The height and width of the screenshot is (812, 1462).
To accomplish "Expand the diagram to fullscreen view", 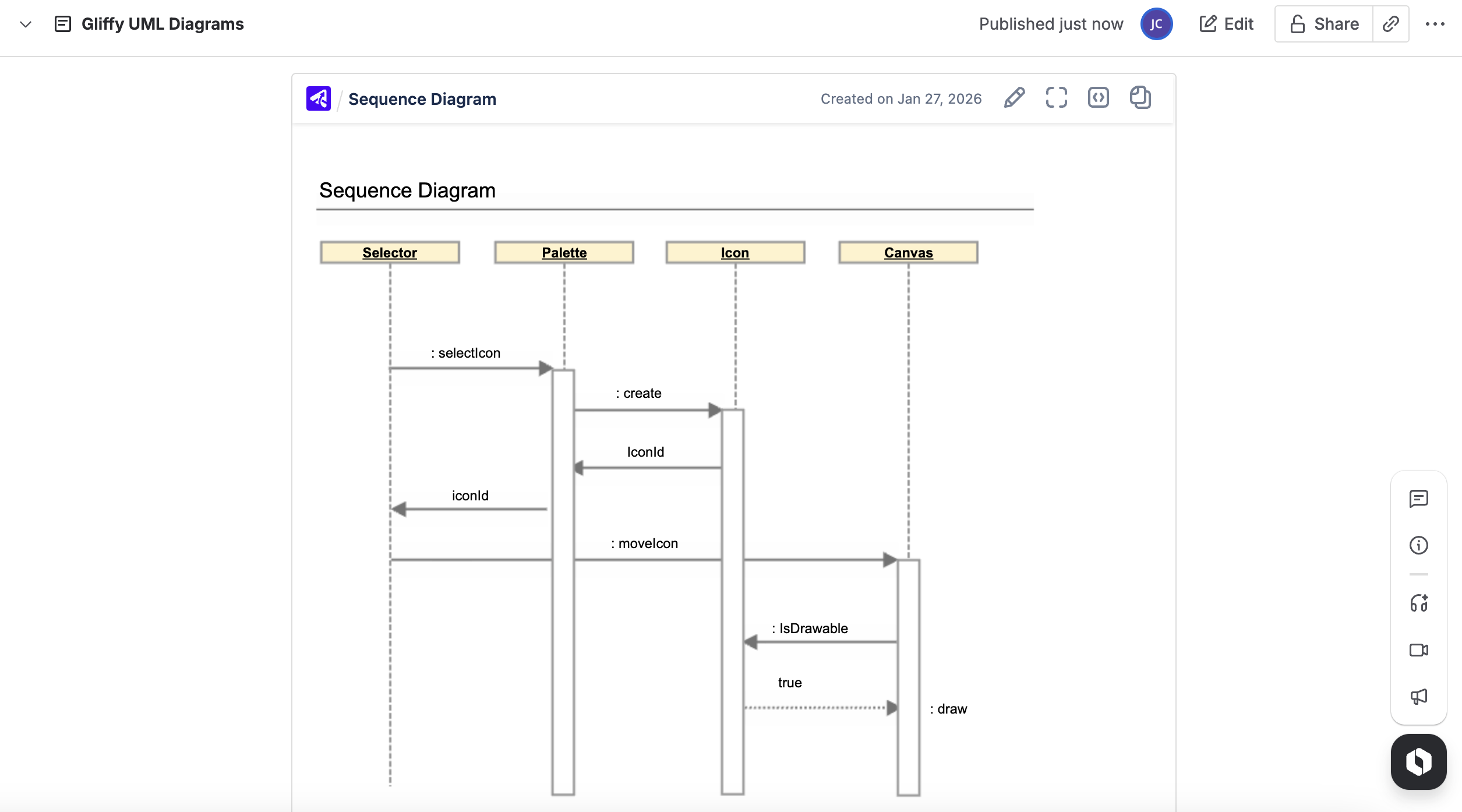I will click(1056, 98).
